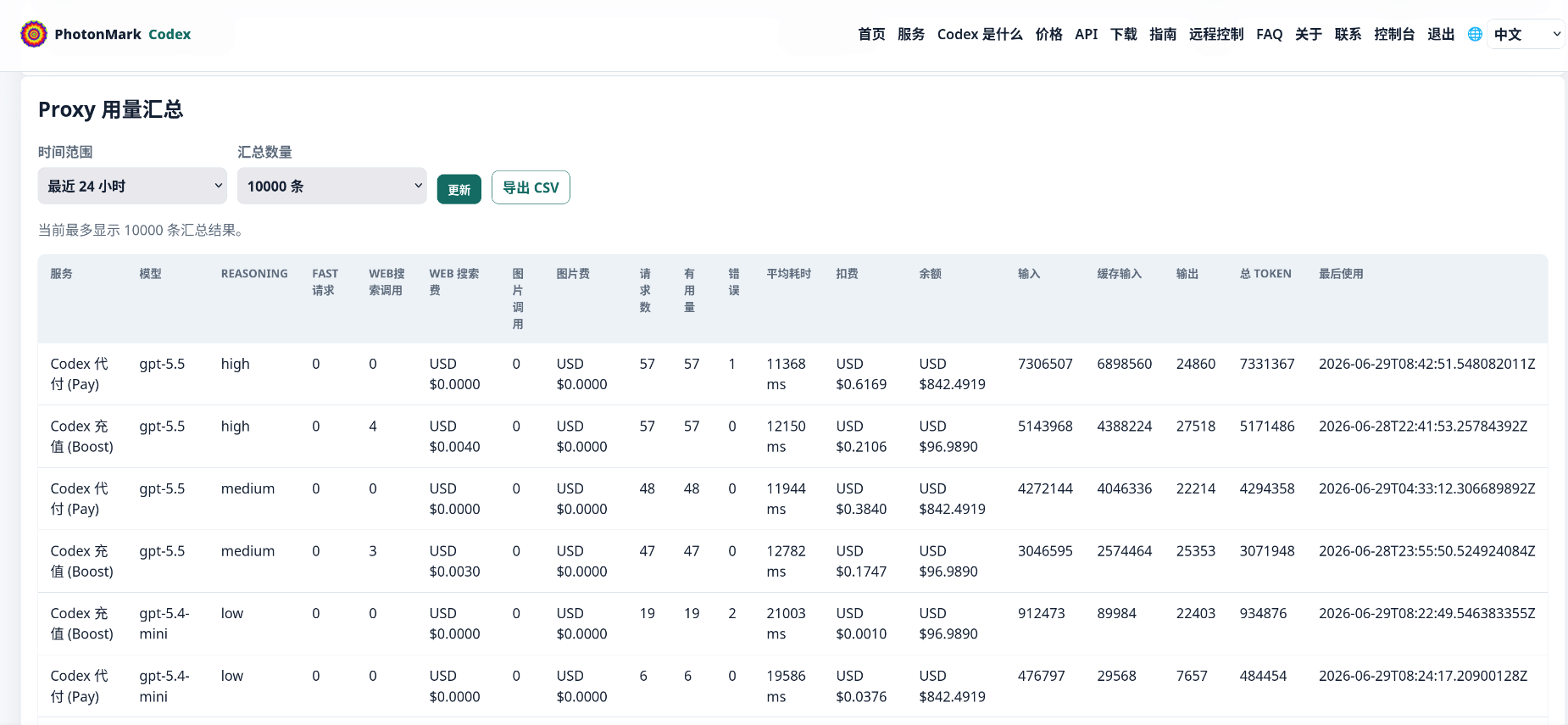Click the 导出 CSV button
This screenshot has height=725, width=1568.
[x=531, y=187]
